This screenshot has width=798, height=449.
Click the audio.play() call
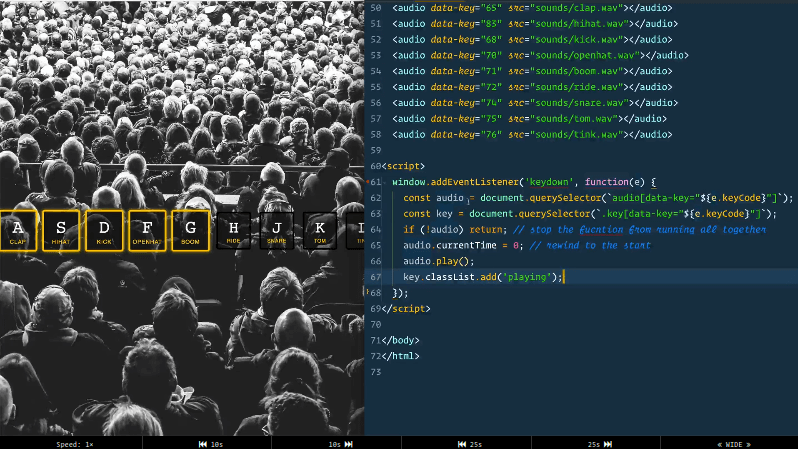pos(438,261)
